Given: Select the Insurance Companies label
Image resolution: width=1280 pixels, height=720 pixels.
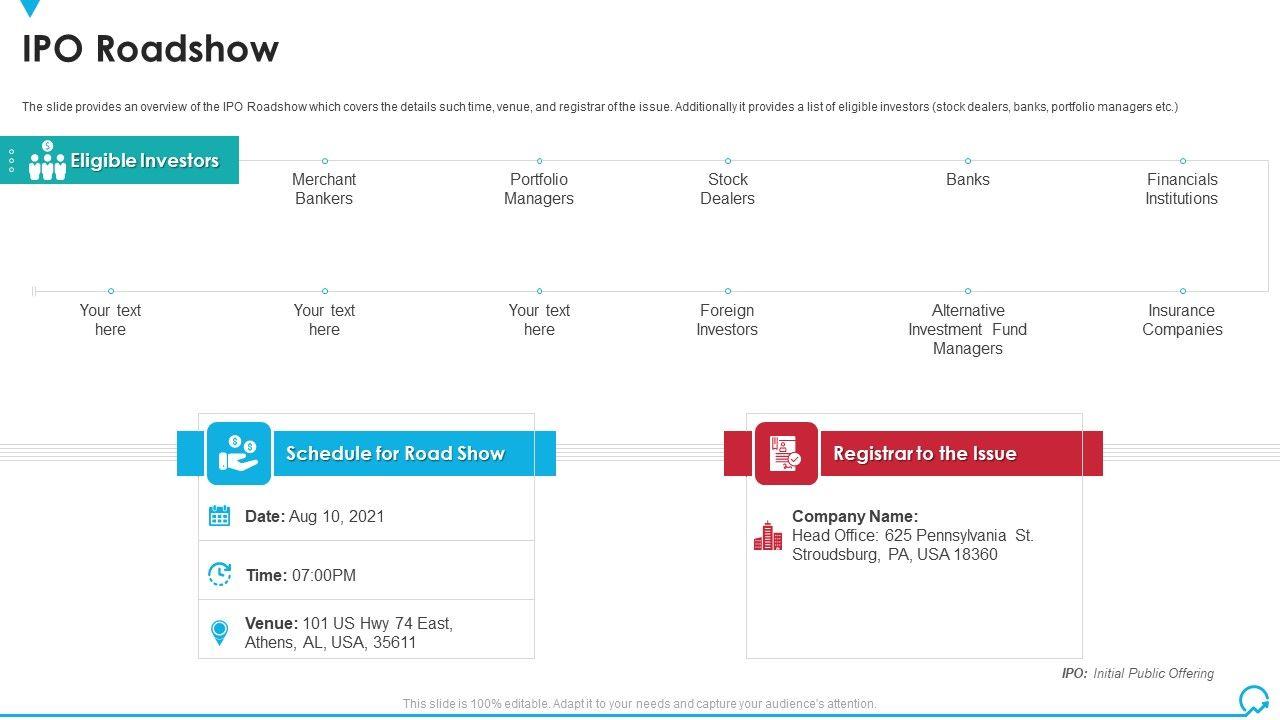Looking at the screenshot, I should click(x=1182, y=320).
